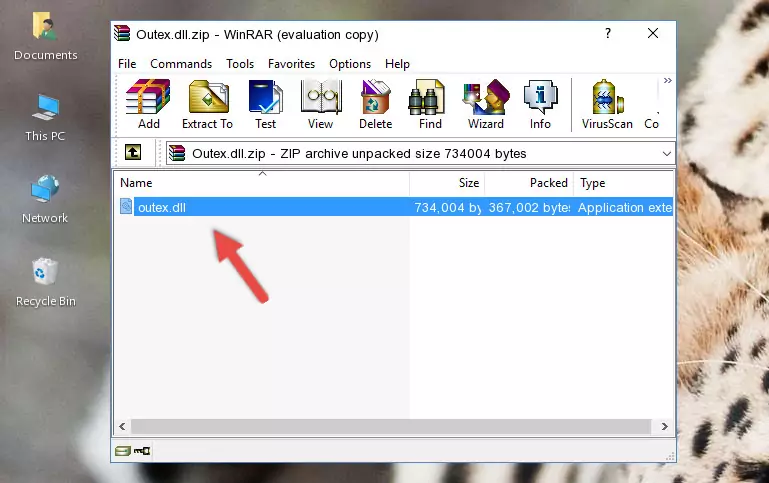769x483 pixels.
Task: Open the Favorites menu
Action: pyautogui.click(x=291, y=64)
